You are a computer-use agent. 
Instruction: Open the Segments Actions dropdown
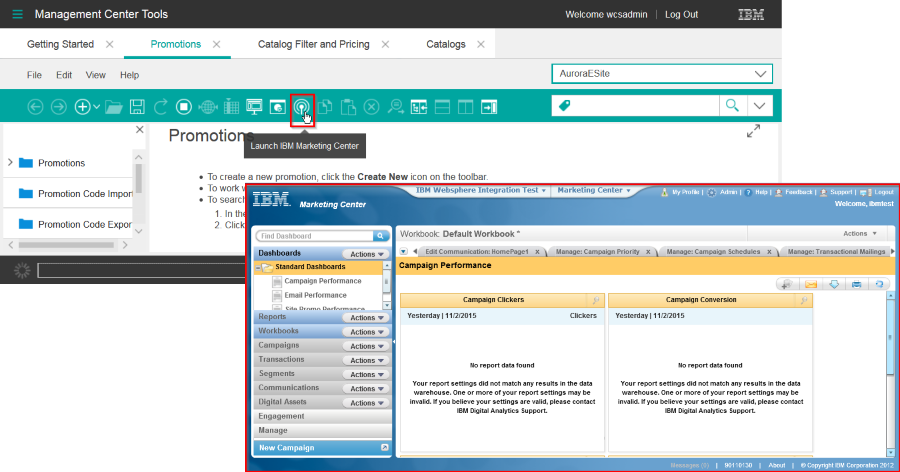pyautogui.click(x=367, y=374)
